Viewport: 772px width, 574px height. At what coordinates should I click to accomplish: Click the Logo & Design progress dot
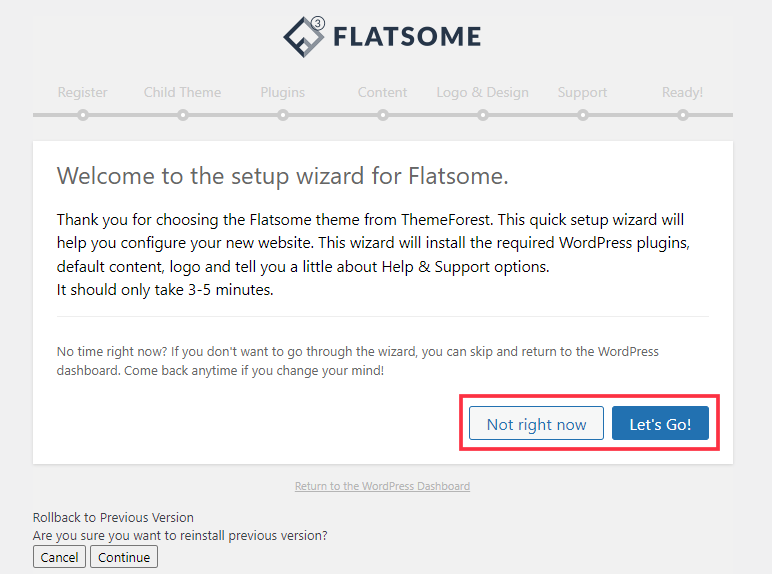[x=483, y=115]
